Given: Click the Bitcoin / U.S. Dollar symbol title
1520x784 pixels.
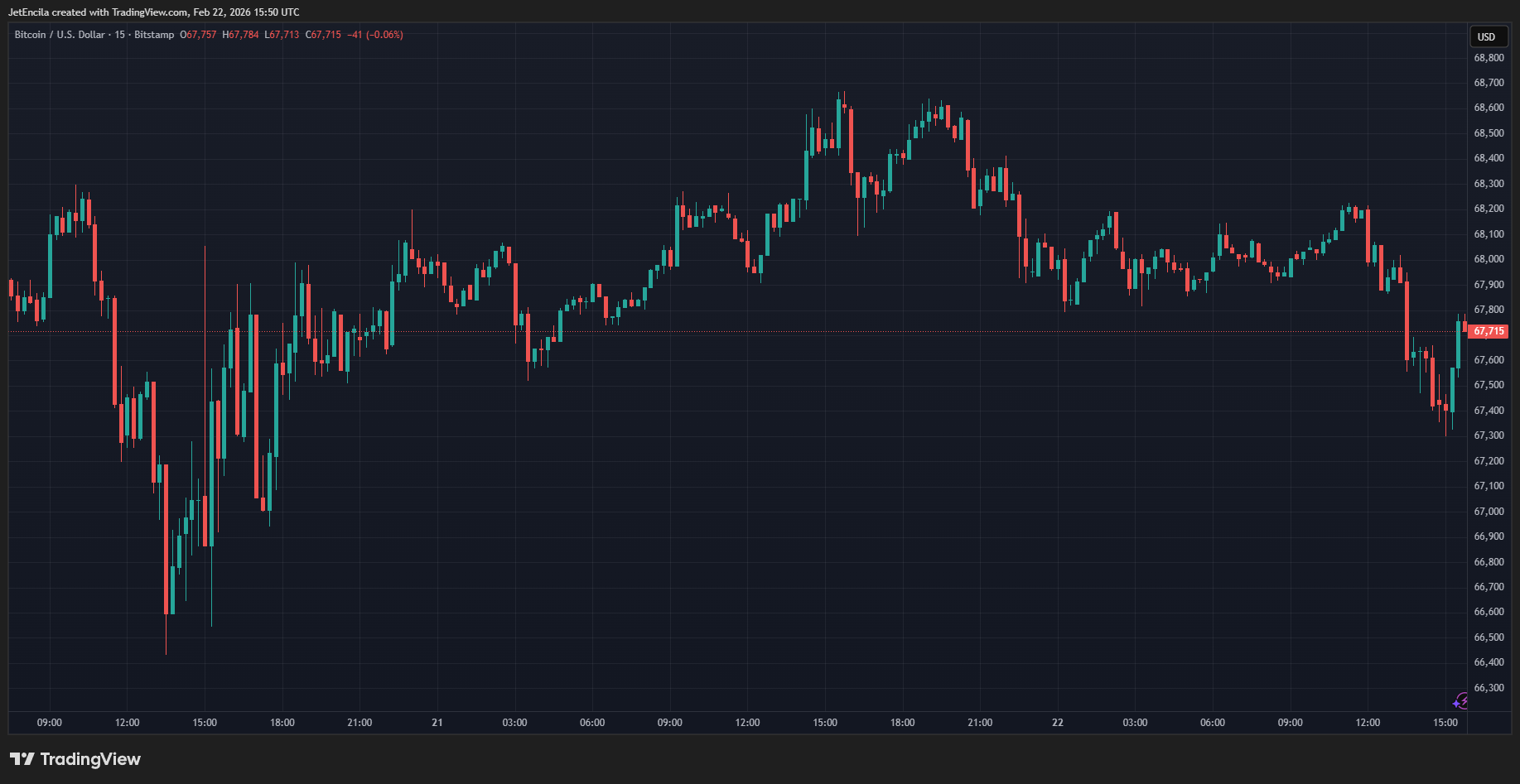Looking at the screenshot, I should tap(60, 35).
